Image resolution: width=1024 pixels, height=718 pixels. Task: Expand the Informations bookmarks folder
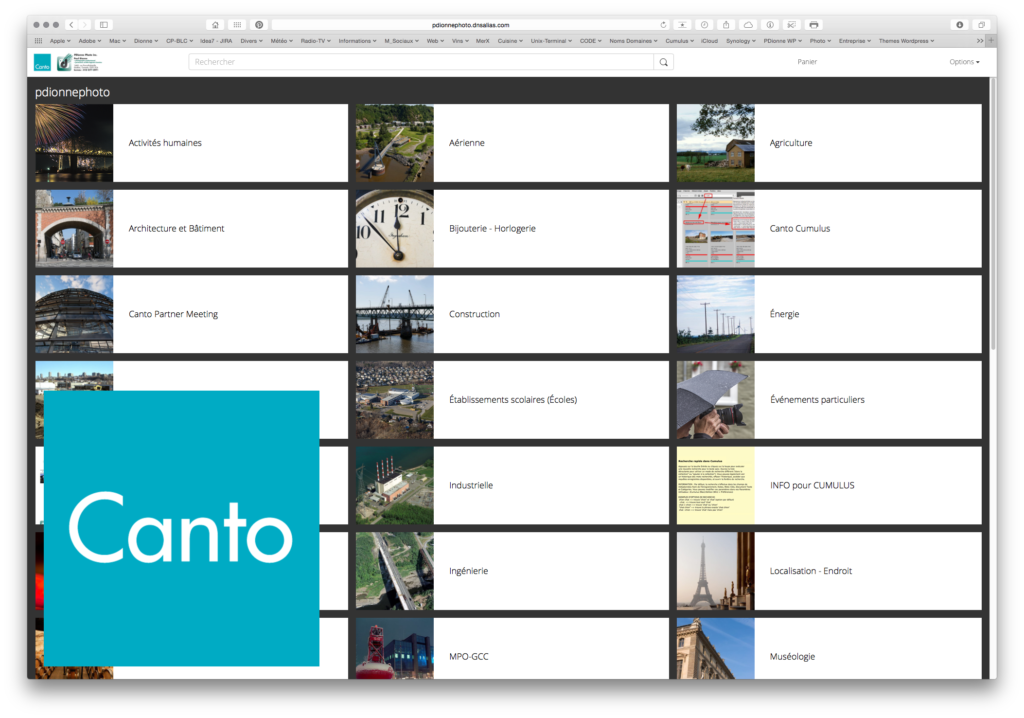(357, 41)
